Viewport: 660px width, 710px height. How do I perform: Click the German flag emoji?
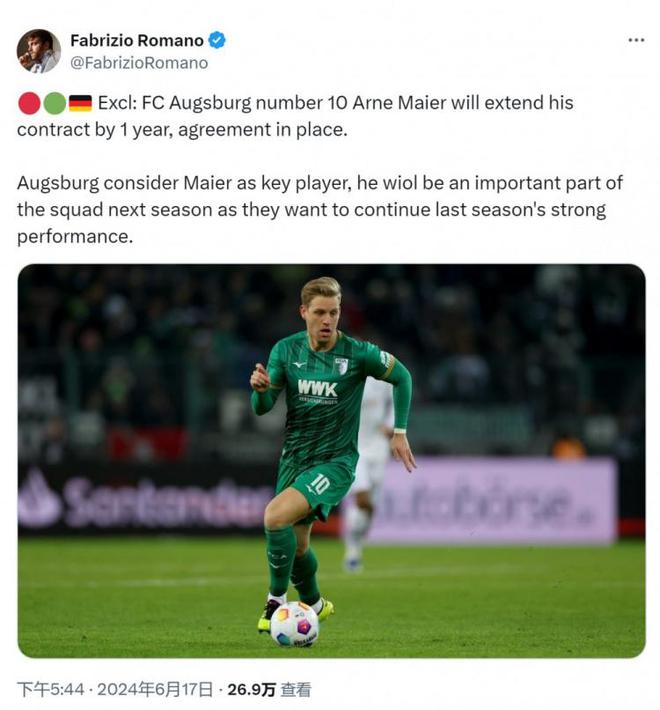click(80, 103)
